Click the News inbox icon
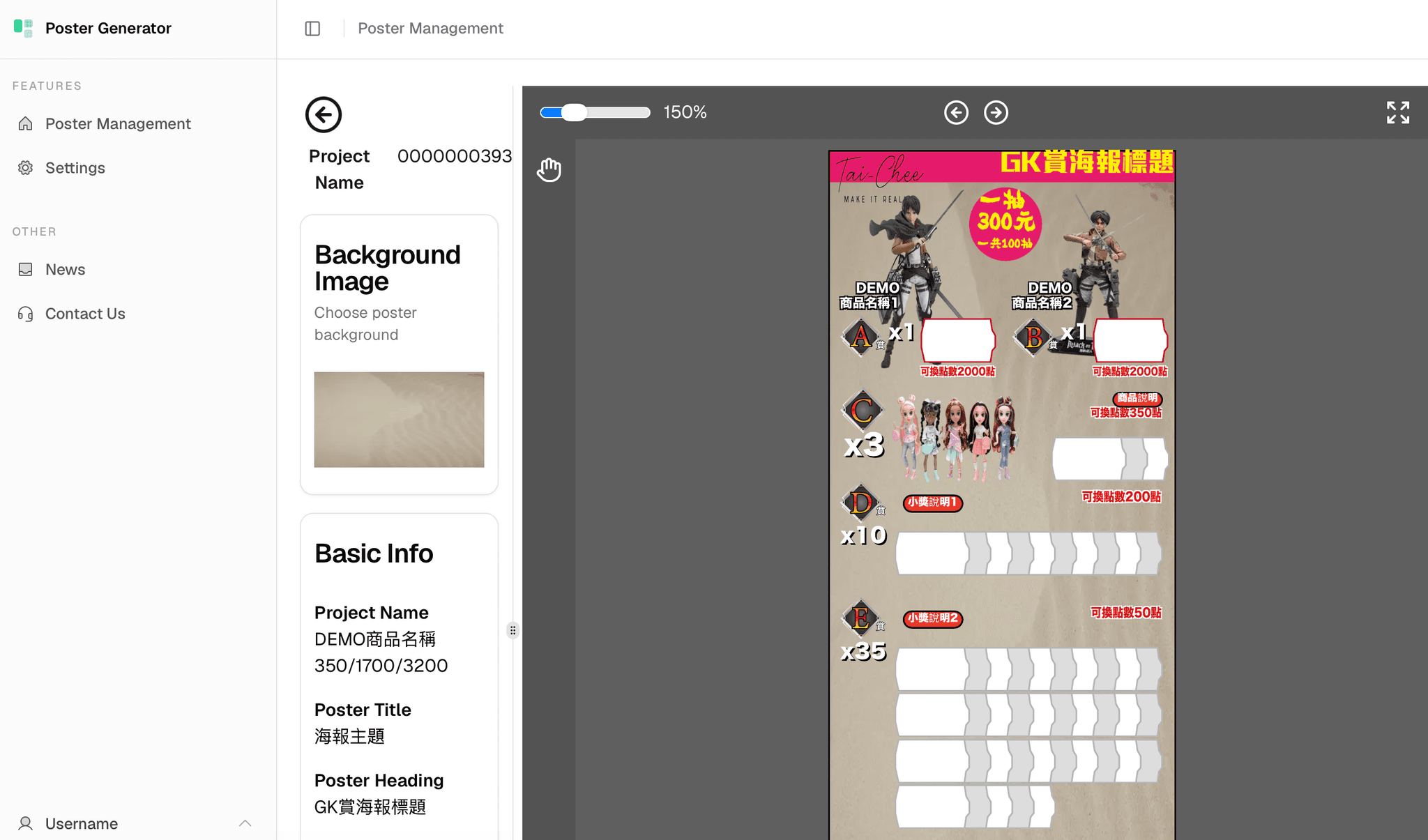 click(26, 269)
